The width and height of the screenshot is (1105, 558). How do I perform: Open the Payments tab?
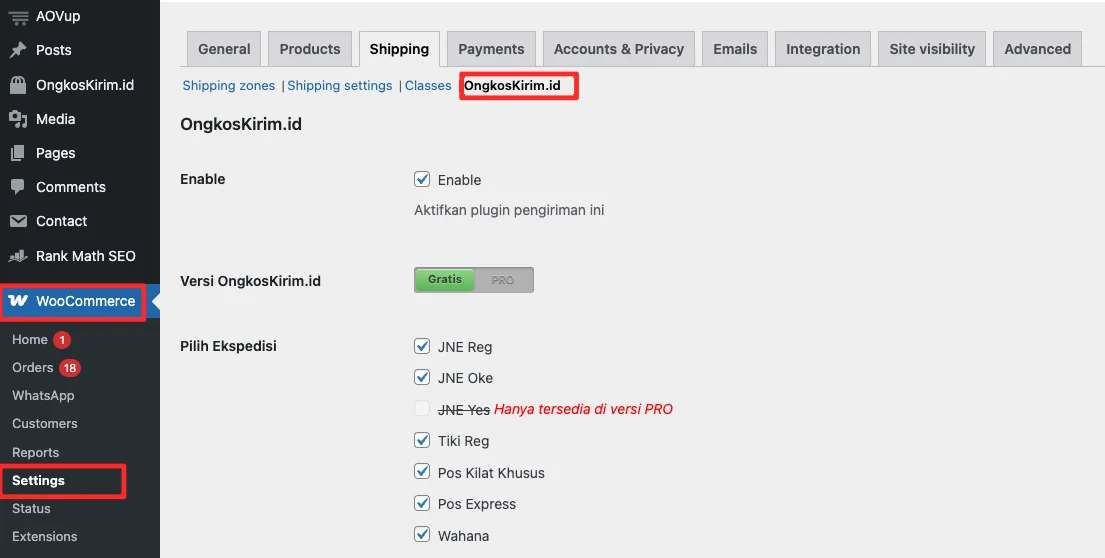pyautogui.click(x=491, y=49)
